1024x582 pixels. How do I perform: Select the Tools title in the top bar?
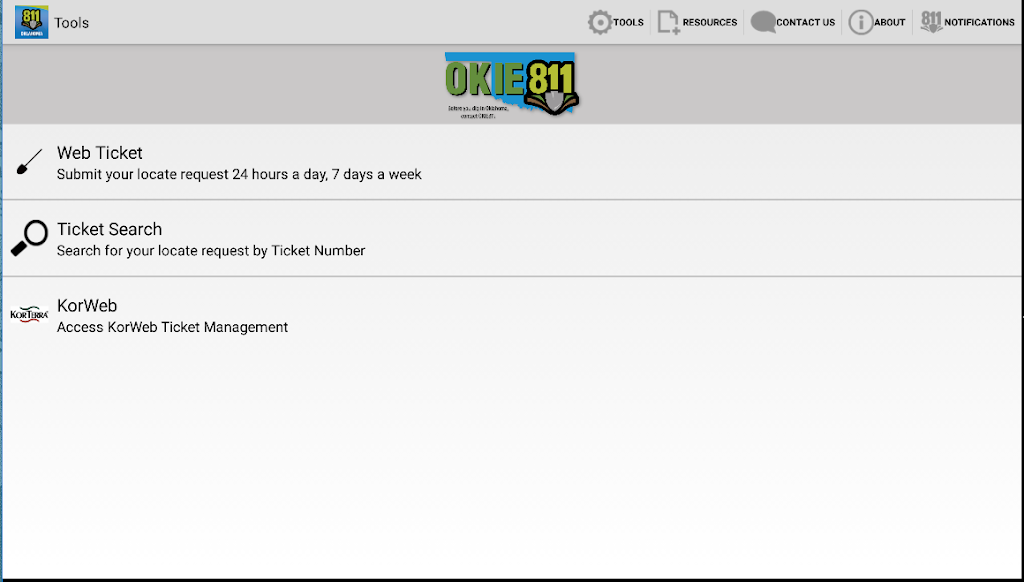[72, 22]
